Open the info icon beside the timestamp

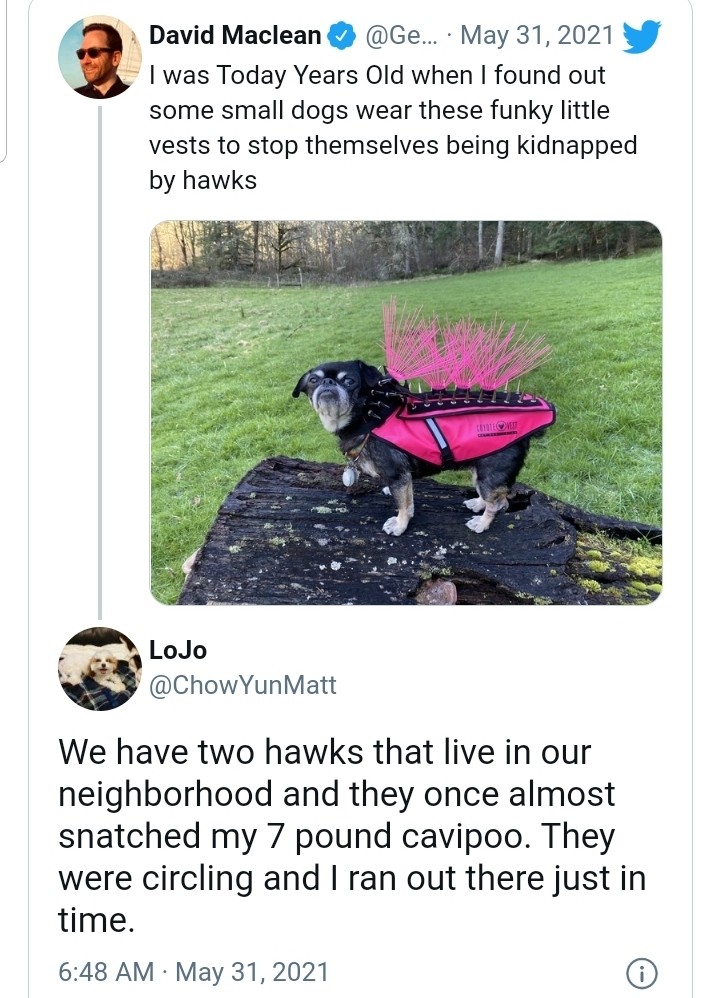click(642, 973)
